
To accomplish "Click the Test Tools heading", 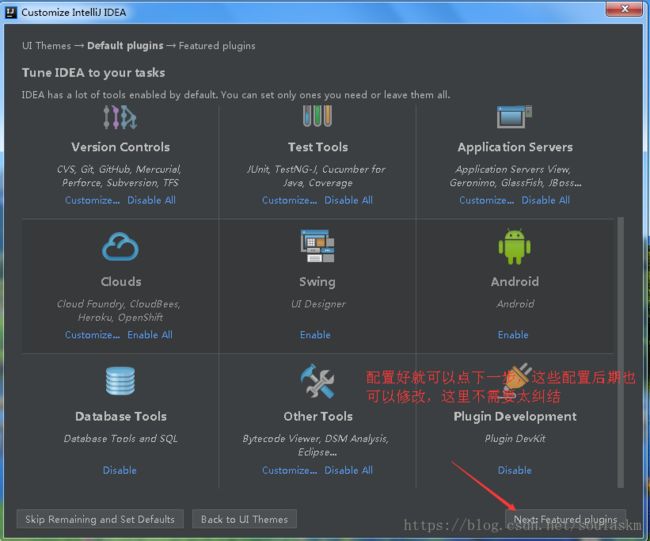I will (318, 147).
